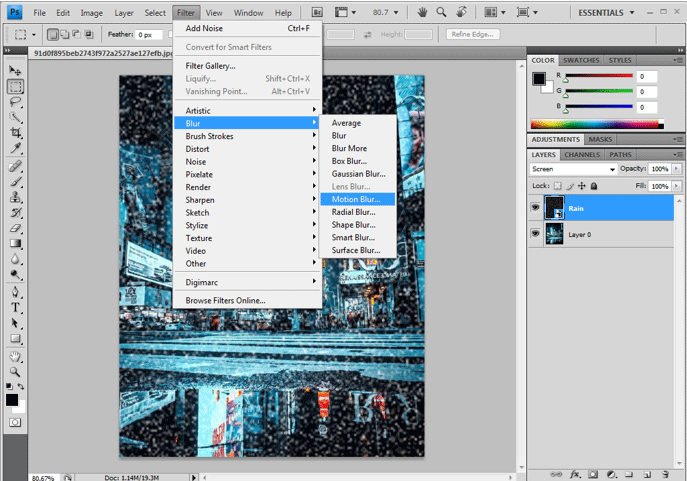Expand the Opacity slider arrow
Image resolution: width=687 pixels, height=481 pixels.
tap(676, 170)
